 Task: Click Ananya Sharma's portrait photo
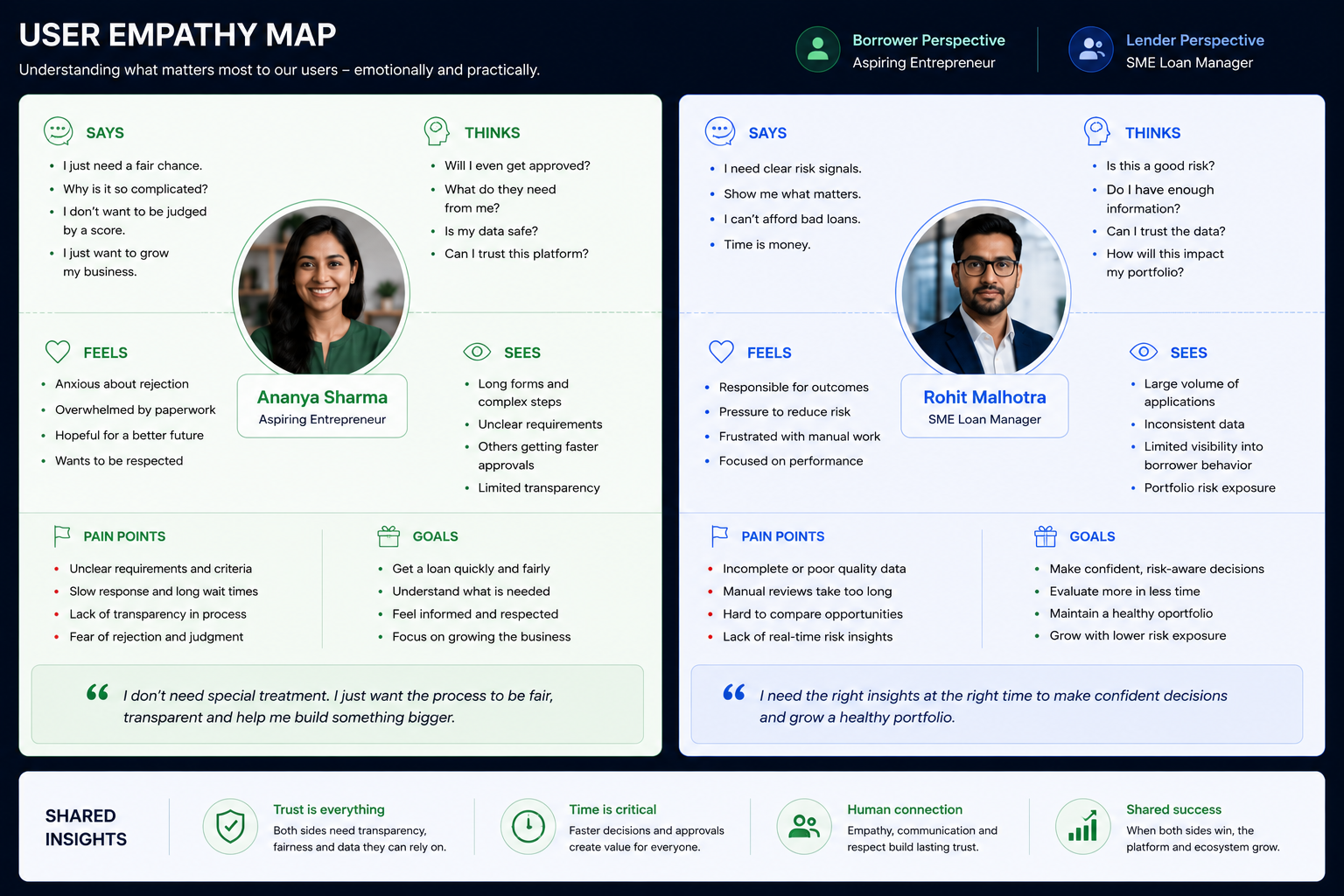click(321, 291)
